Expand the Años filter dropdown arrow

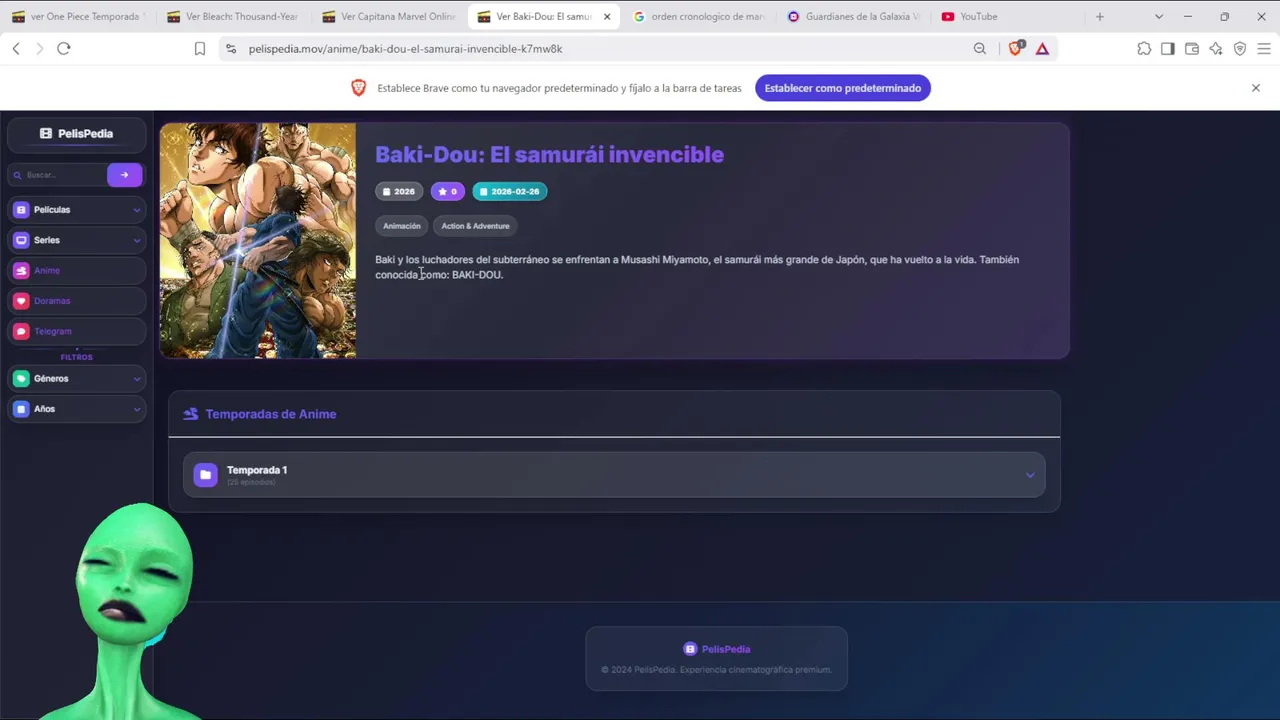coord(136,409)
